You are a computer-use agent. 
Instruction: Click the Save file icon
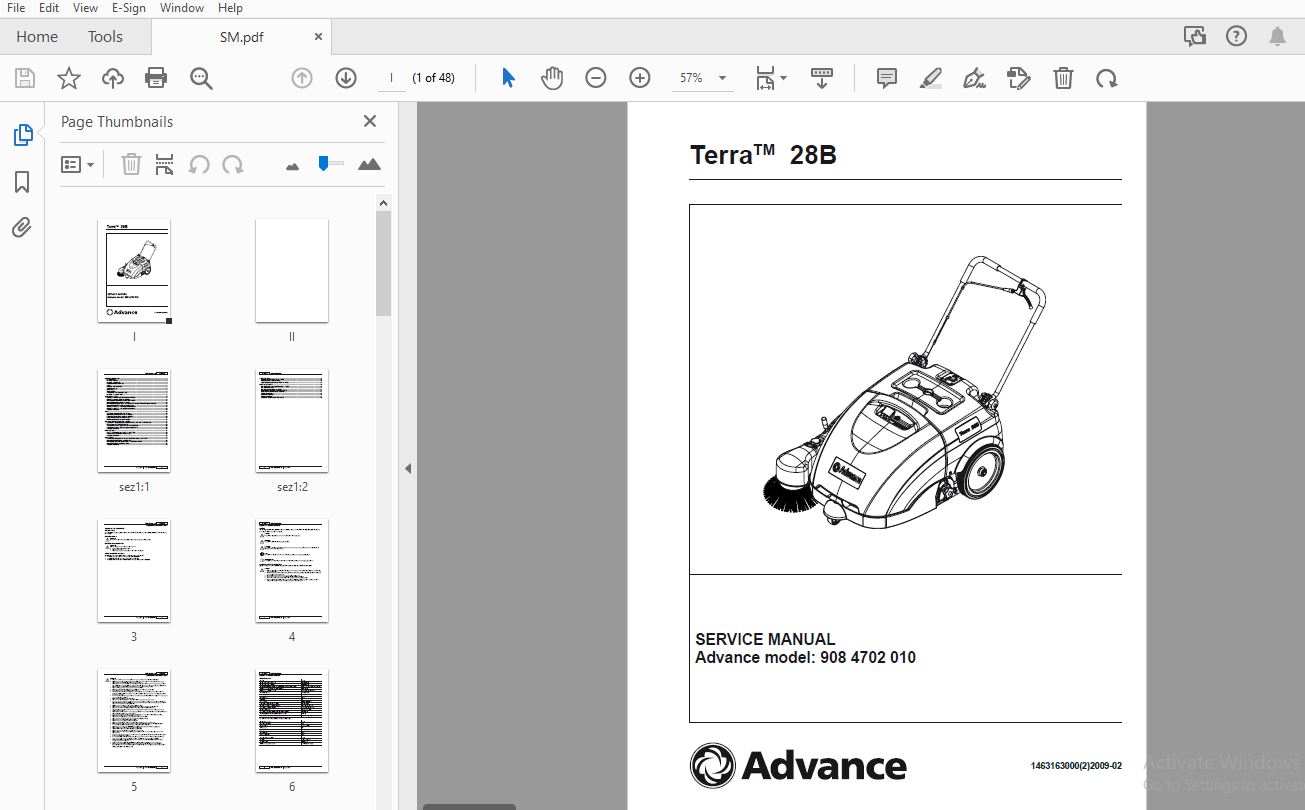point(25,78)
